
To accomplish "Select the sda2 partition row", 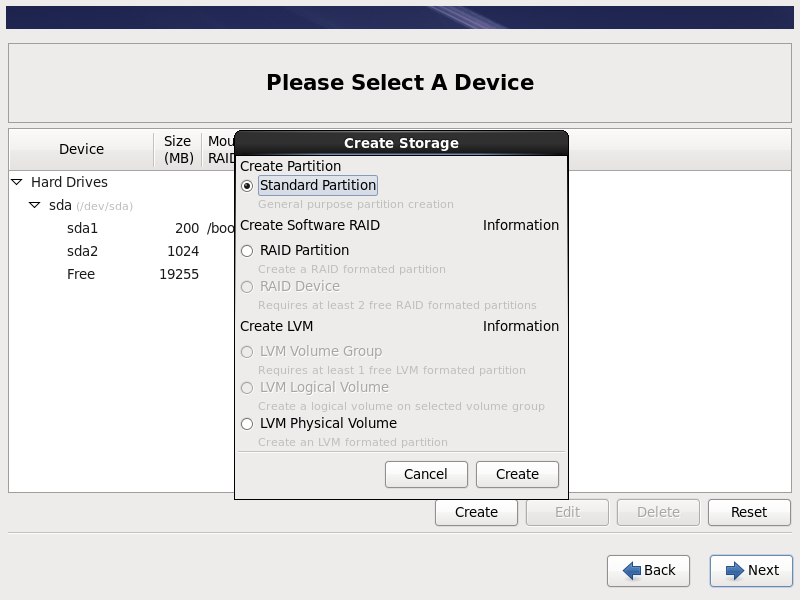I will [82, 251].
